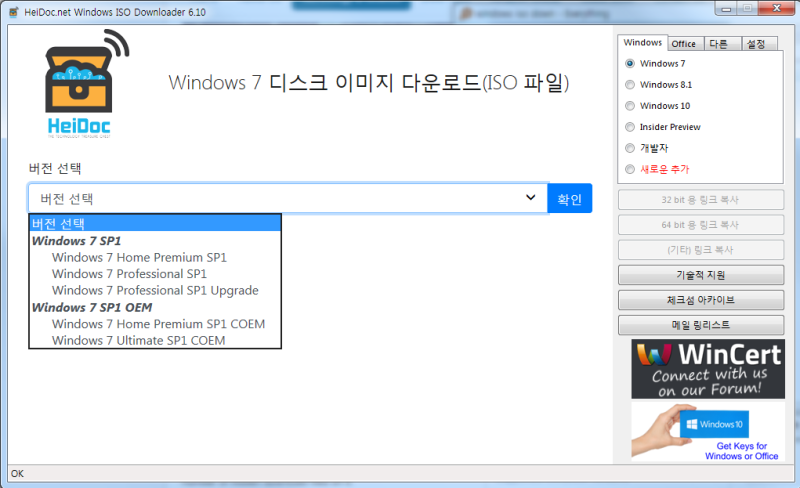Switch to the Windows tab
Image resolution: width=800 pixels, height=488 pixels.
pyautogui.click(x=642, y=42)
